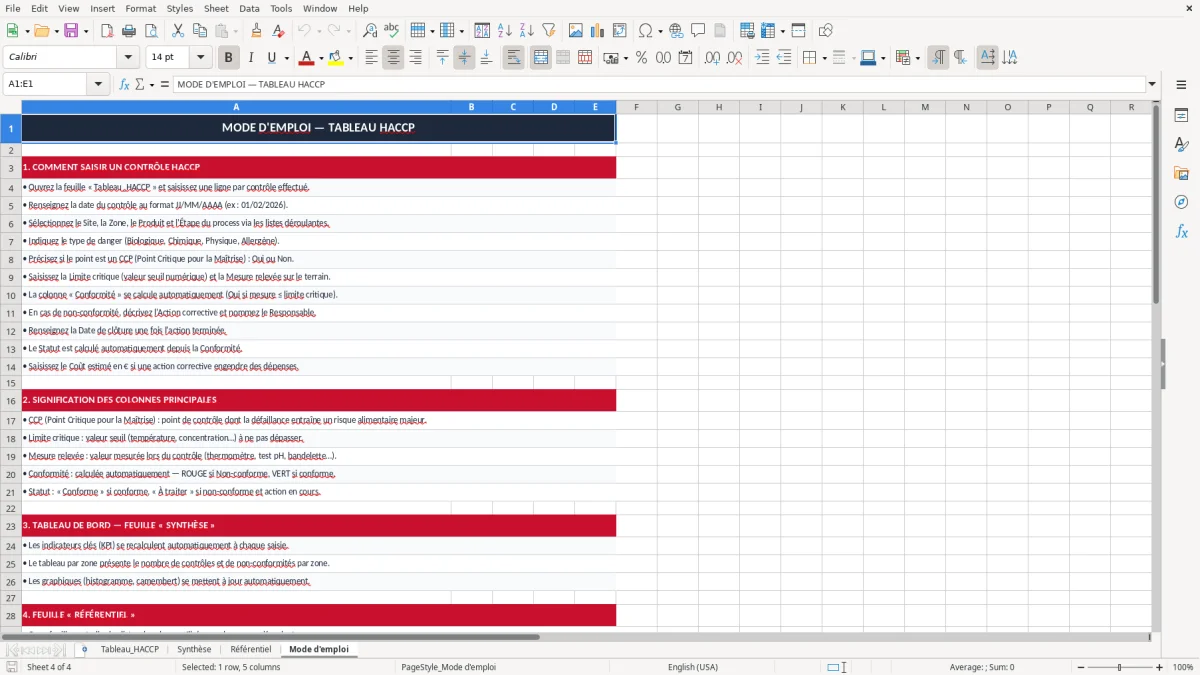Expand the formula bar

pos(1152,84)
